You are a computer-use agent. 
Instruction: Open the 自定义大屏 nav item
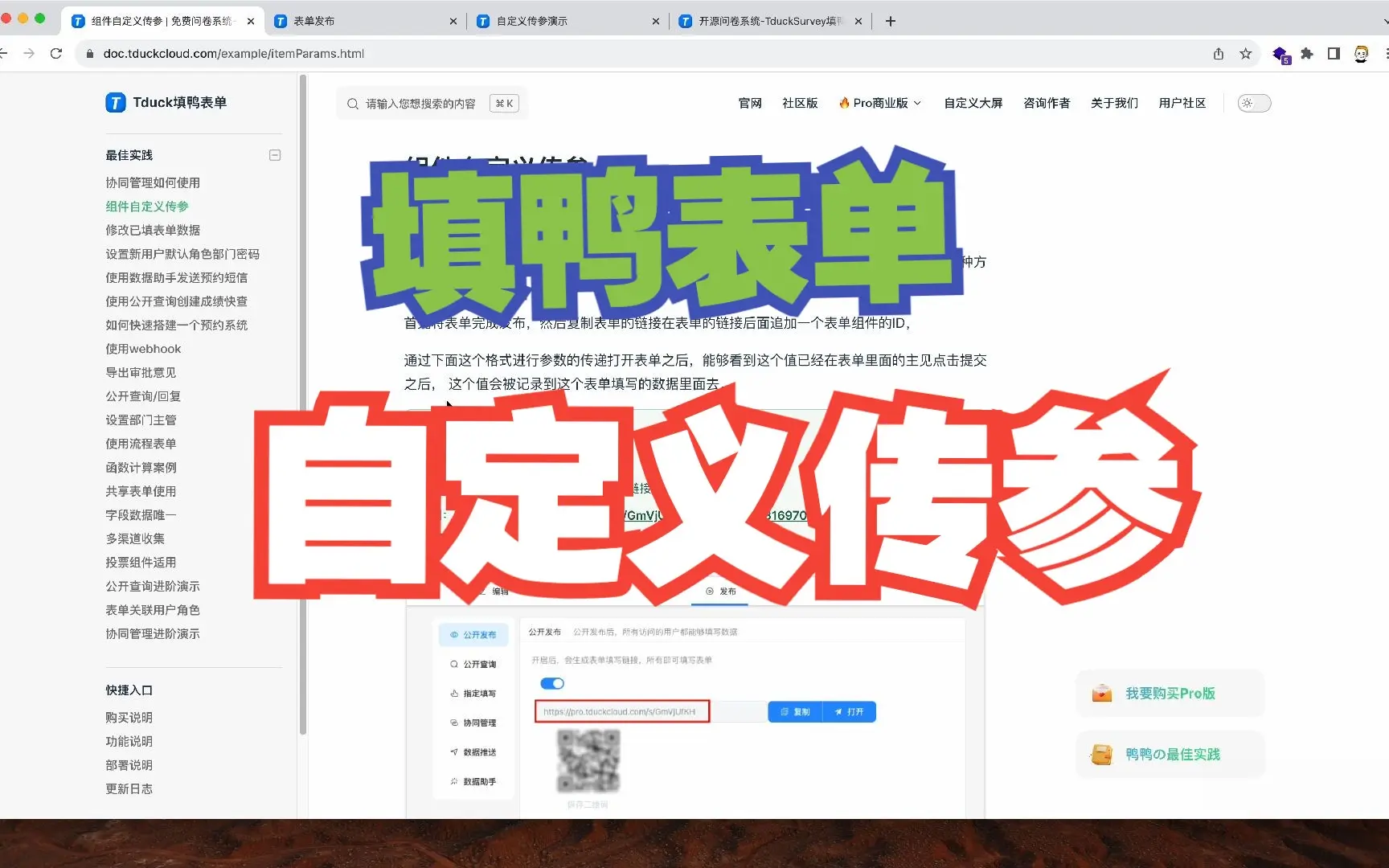click(x=973, y=103)
